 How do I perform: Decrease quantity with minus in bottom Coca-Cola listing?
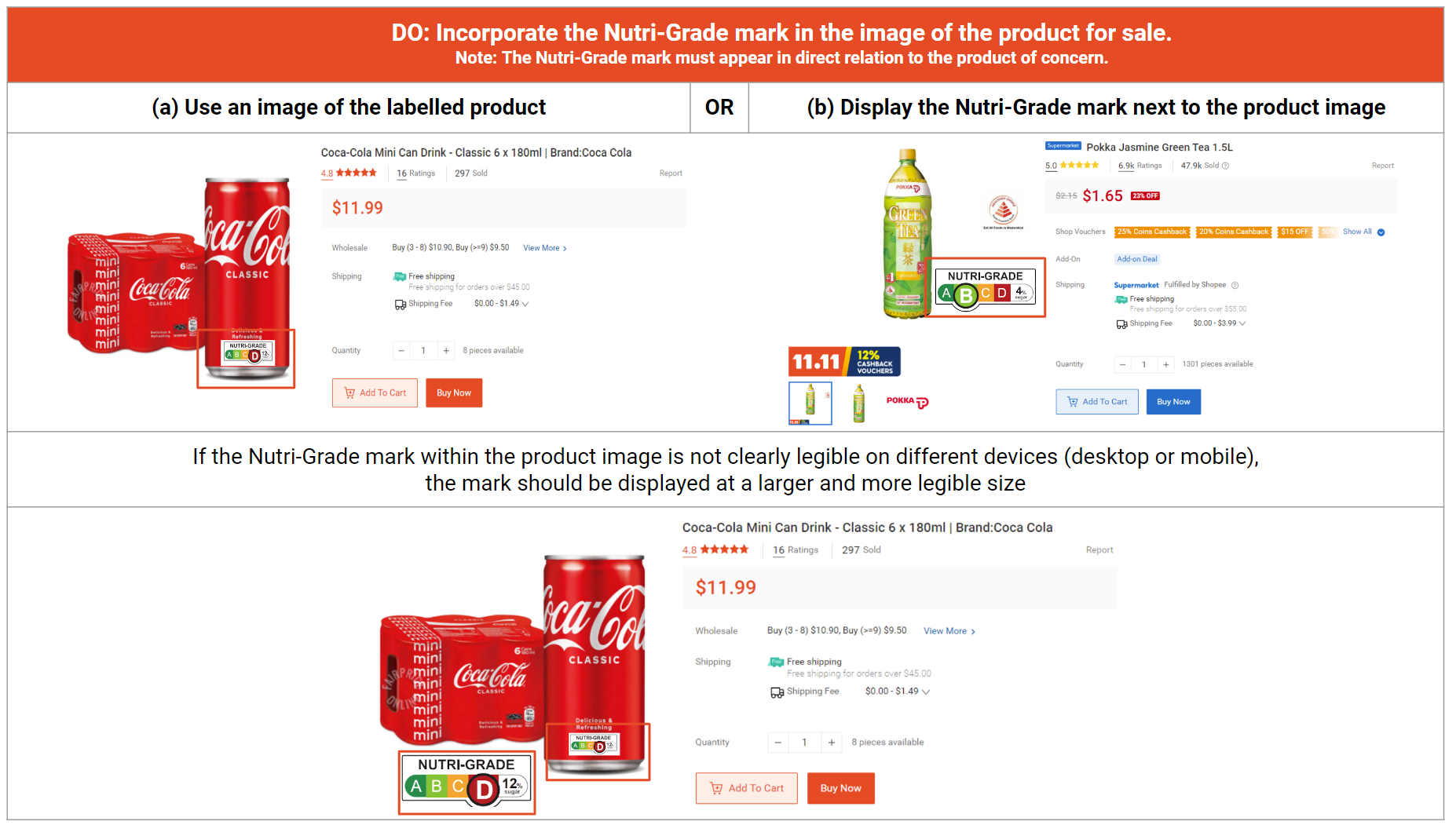[777, 743]
